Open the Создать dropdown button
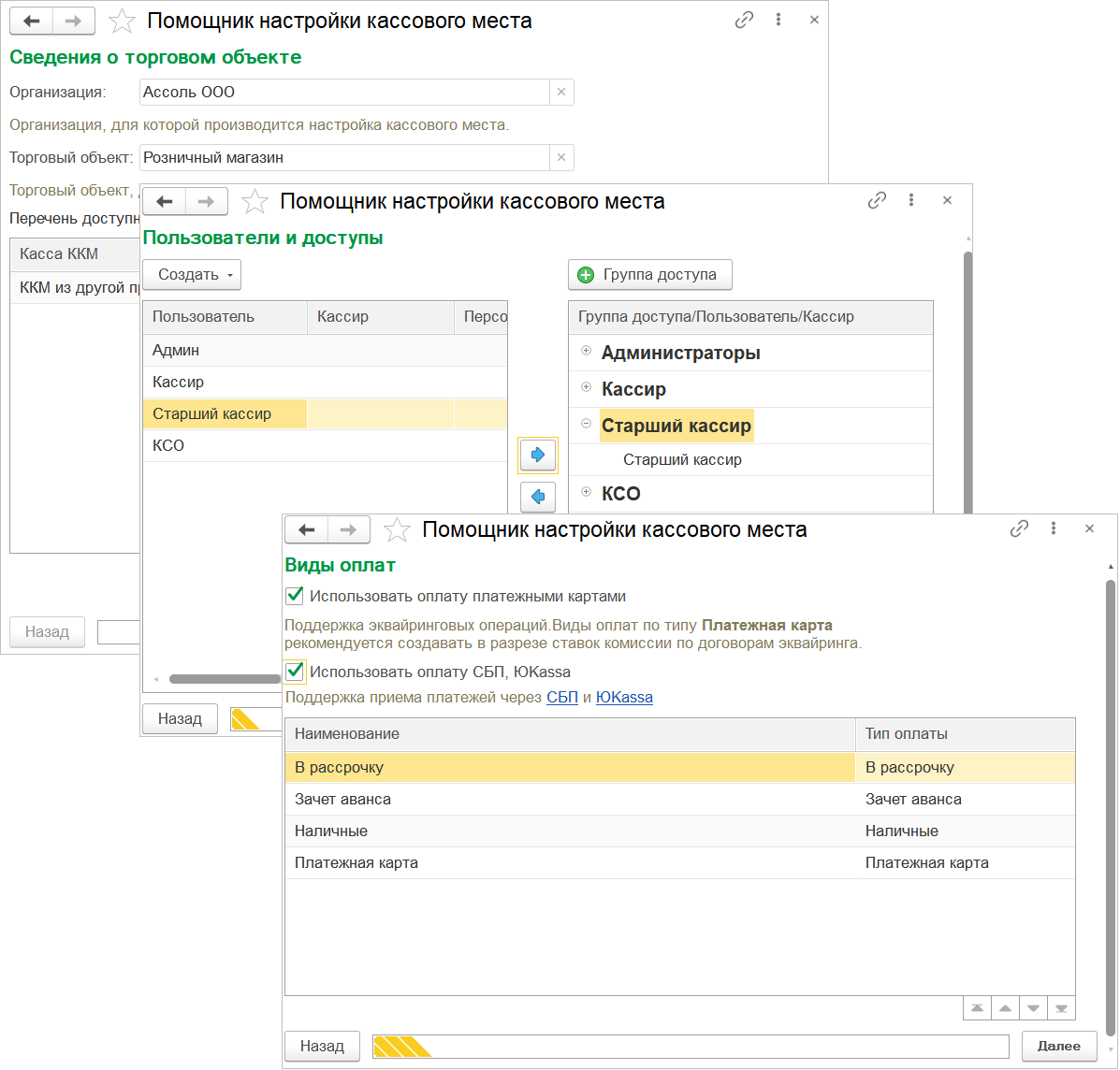This screenshot has width=1120, height=1070. 192,275
